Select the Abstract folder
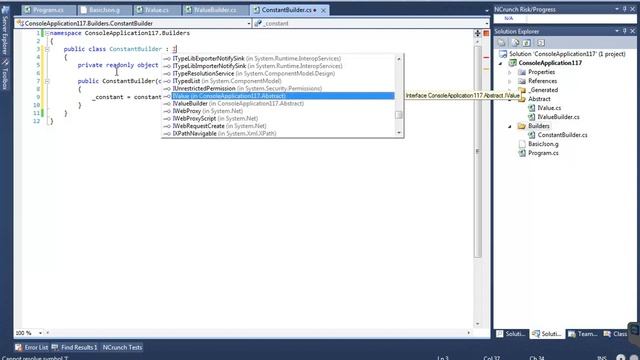This screenshot has width=640, height=360. [x=539, y=99]
